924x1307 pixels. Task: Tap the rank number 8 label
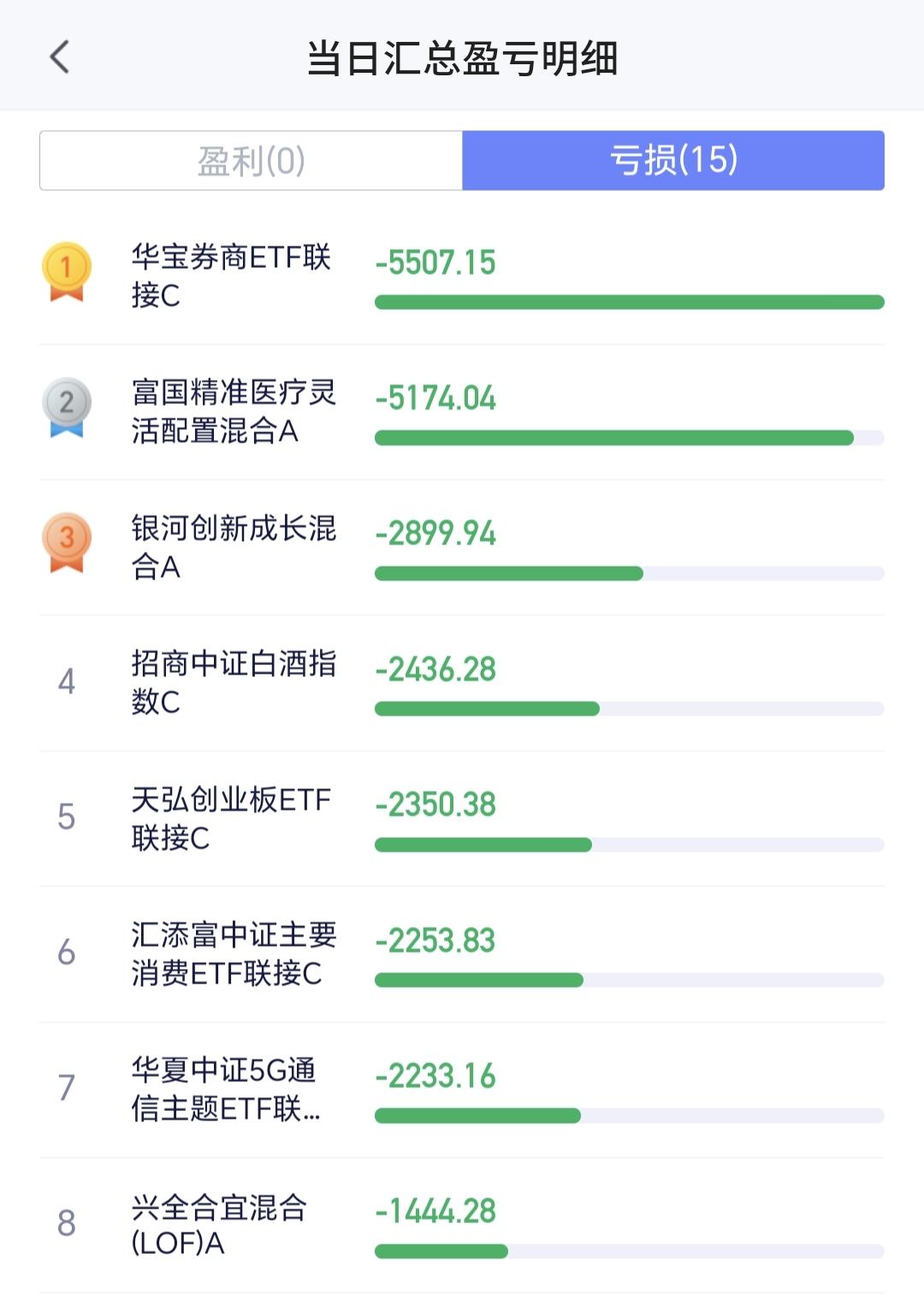67,1224
